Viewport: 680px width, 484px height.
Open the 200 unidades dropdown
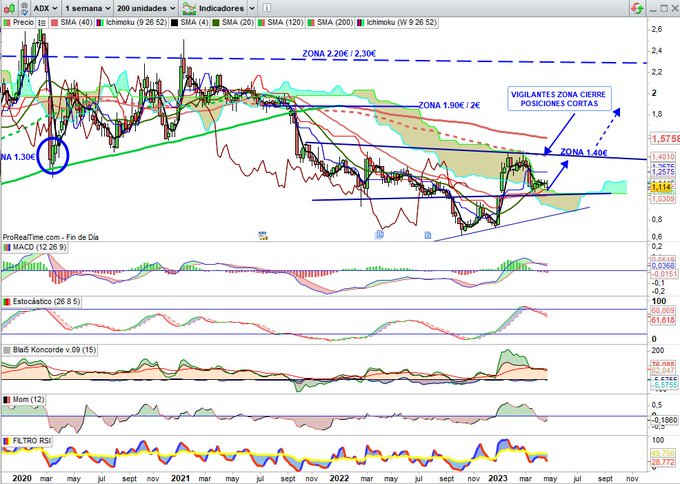(x=146, y=8)
